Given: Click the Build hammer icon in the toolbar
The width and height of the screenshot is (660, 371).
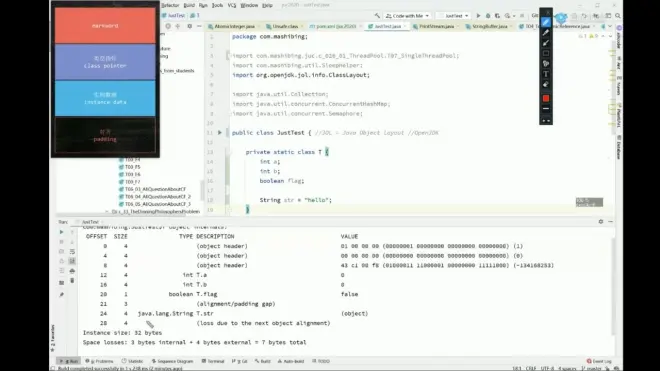Looking at the screenshot, I should click(377, 16).
